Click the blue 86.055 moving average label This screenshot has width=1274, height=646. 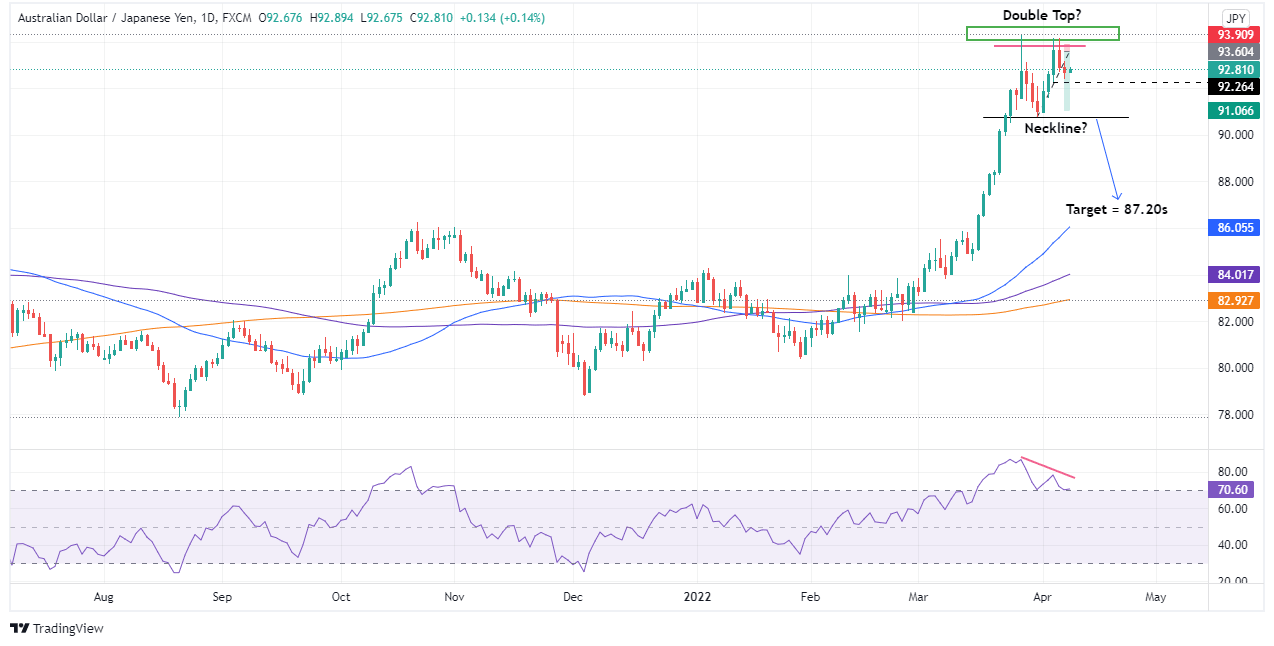click(1235, 228)
